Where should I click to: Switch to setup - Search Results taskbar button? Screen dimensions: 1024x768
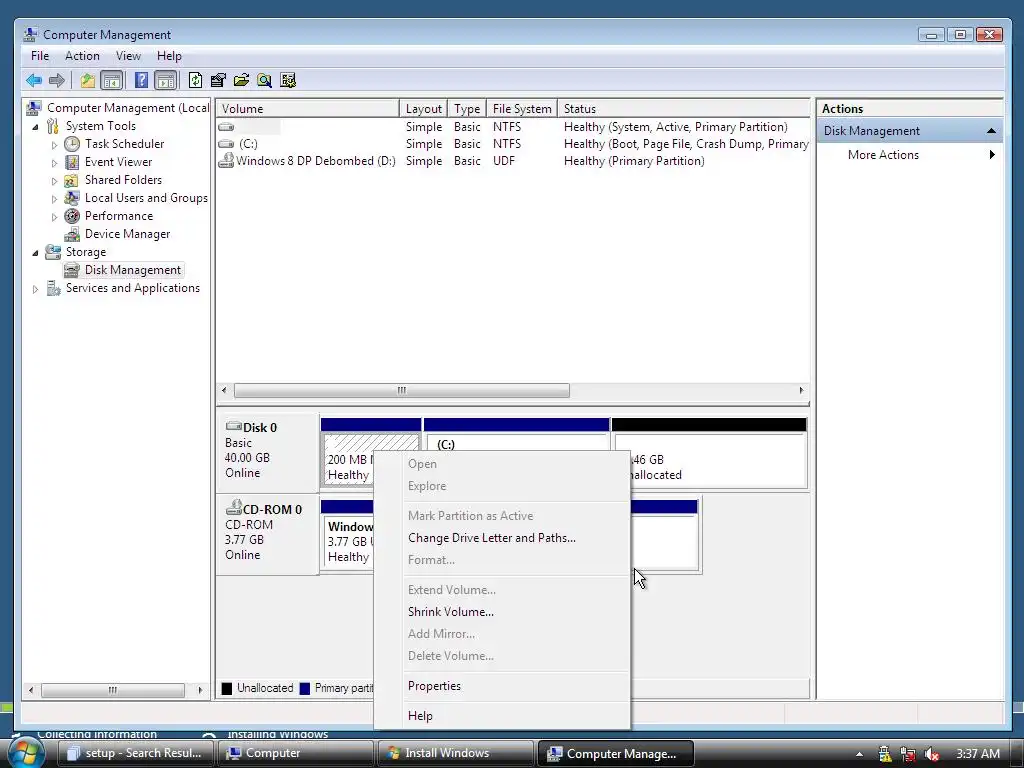tap(136, 753)
